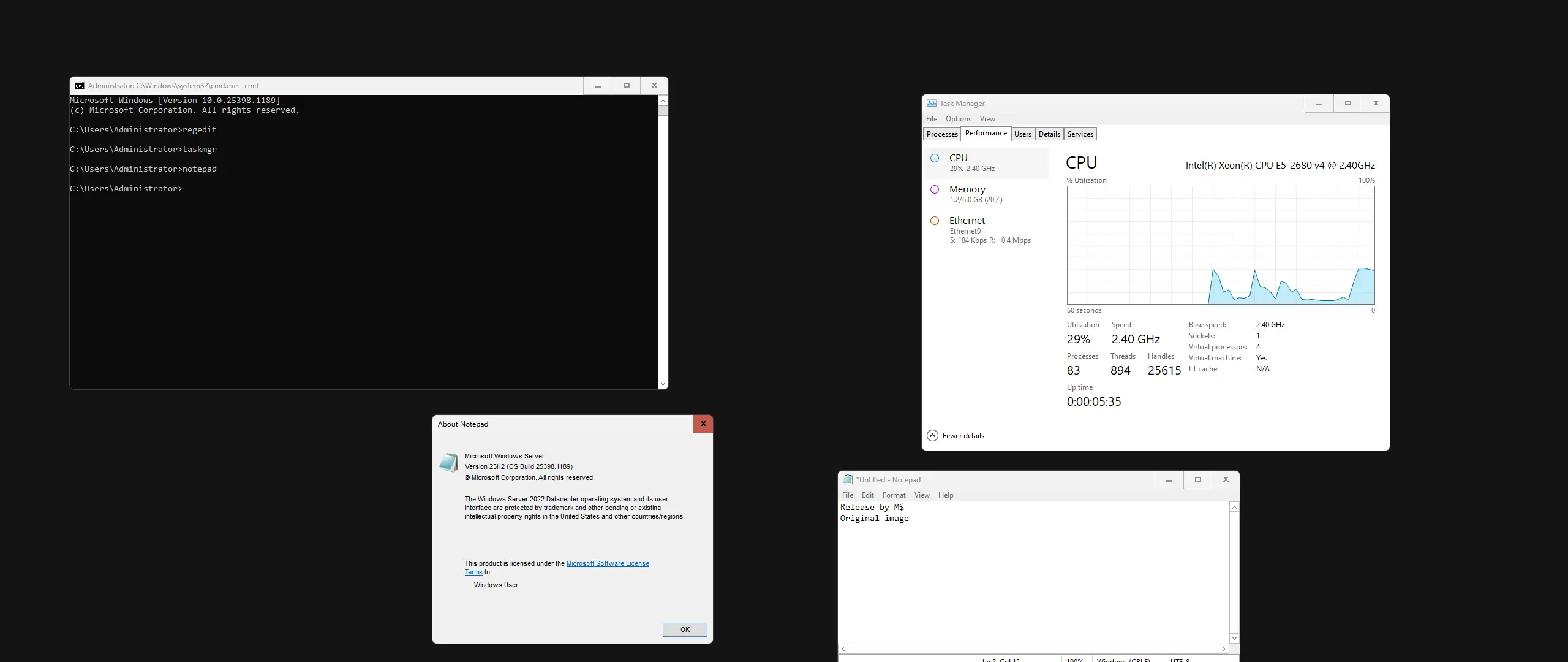Click the notepad icon in About dialog
Image resolution: width=1568 pixels, height=662 pixels.
[448, 462]
